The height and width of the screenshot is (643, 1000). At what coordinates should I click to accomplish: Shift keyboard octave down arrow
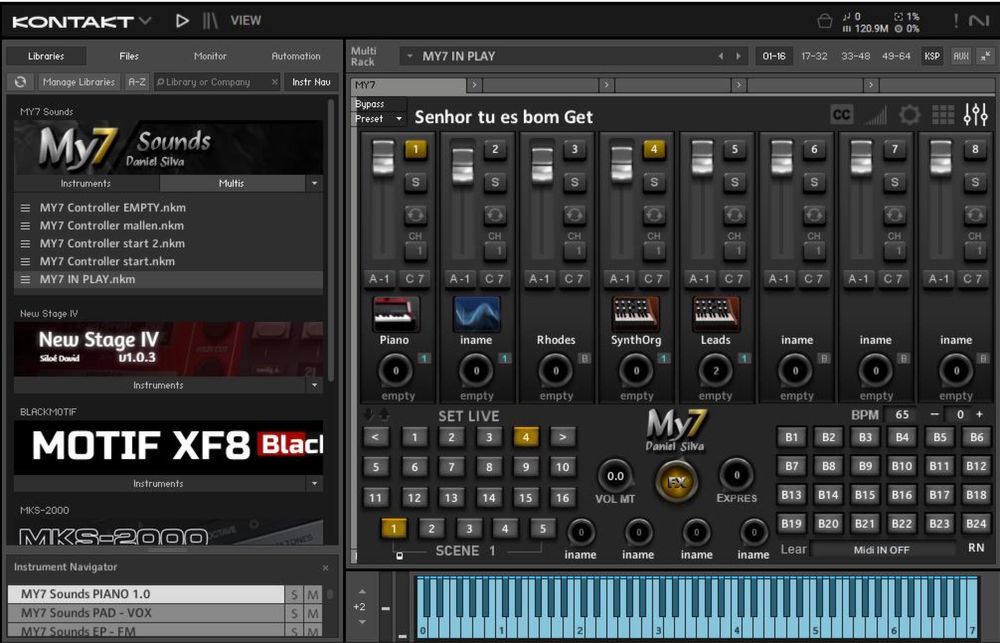pos(362,621)
